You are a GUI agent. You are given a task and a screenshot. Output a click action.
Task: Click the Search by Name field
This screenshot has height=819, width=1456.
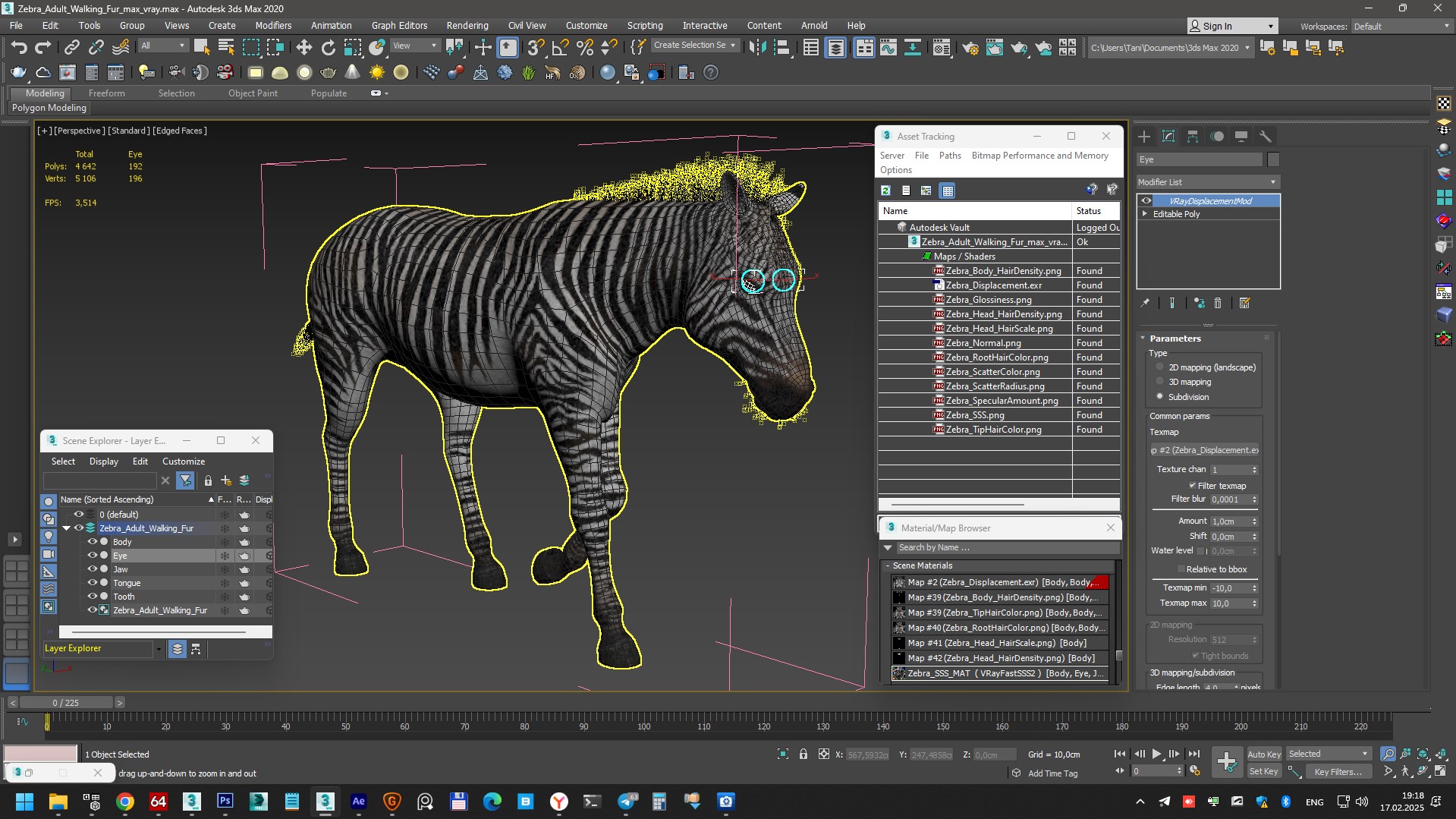tap(1006, 547)
